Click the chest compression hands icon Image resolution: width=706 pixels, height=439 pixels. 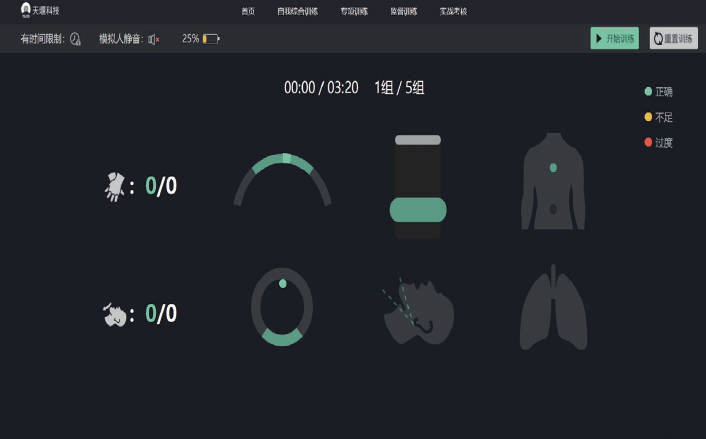click(x=116, y=186)
